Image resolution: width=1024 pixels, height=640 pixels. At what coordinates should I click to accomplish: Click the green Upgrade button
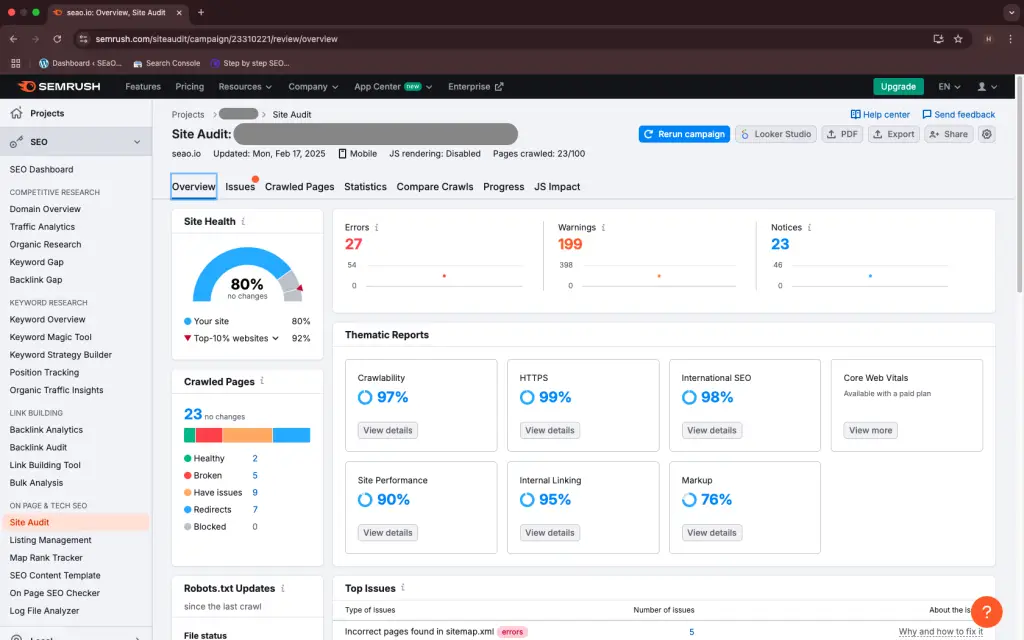pos(898,86)
